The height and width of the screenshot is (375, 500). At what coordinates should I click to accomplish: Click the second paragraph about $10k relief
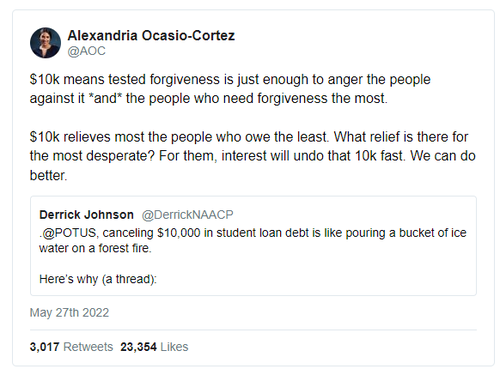(252, 156)
